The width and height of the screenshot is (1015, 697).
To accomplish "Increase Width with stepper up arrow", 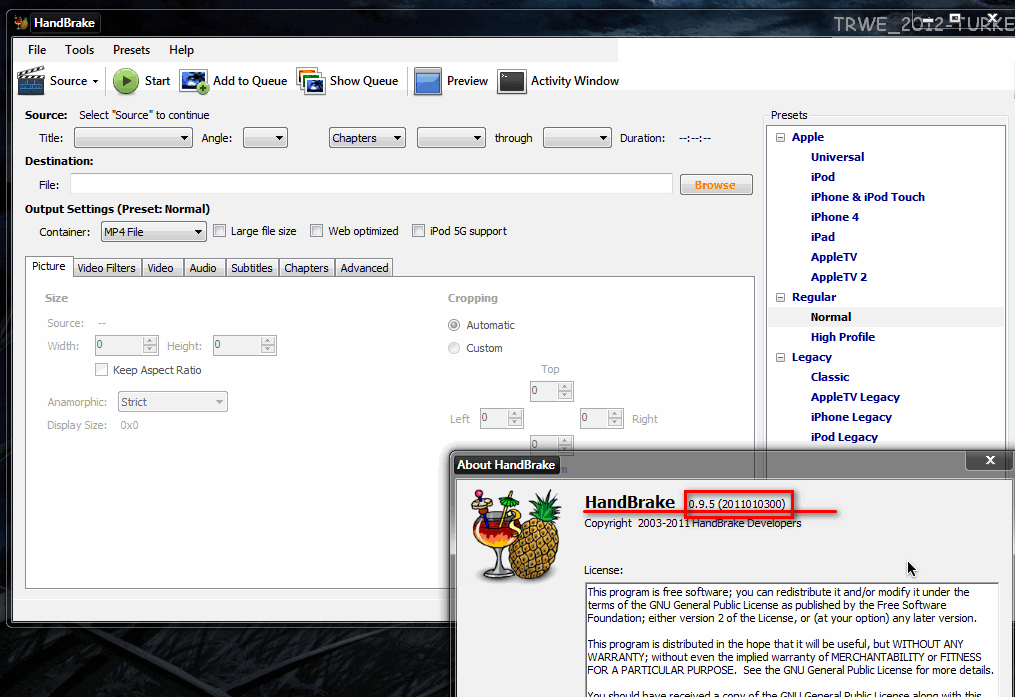I will click(150, 340).
